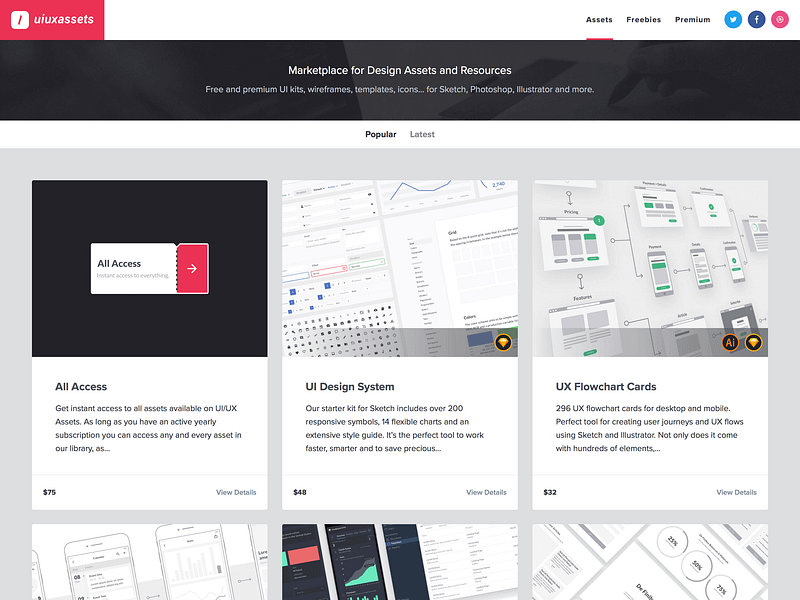Open the dark dashboard chart thumbnail
The image size is (800, 600).
point(400,562)
